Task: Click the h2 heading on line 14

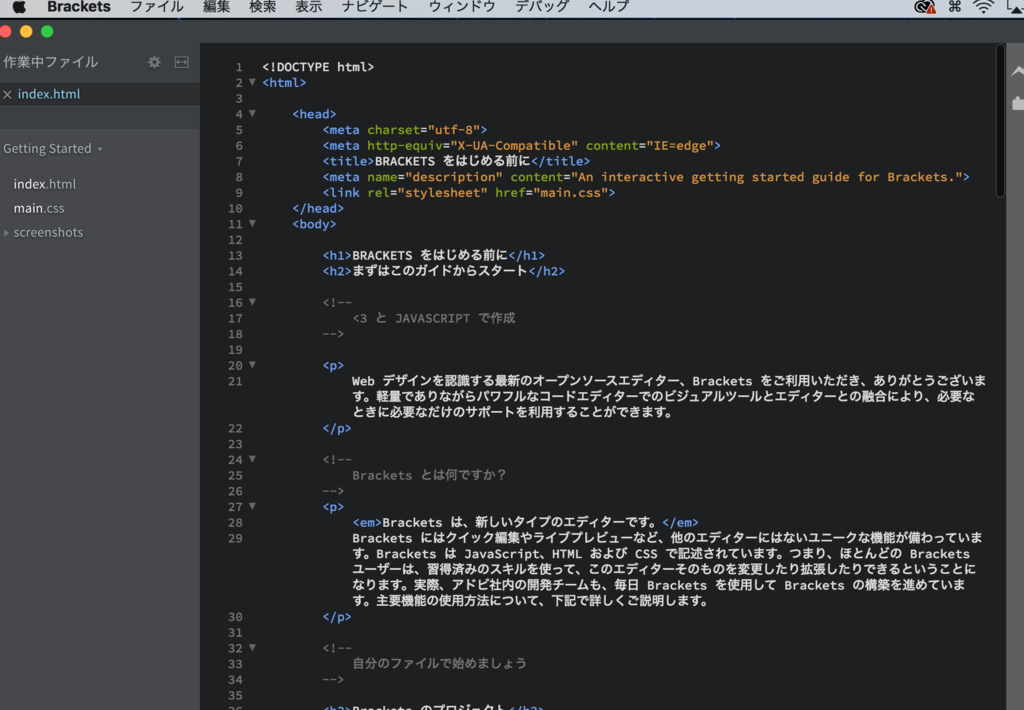Action: pos(443,271)
